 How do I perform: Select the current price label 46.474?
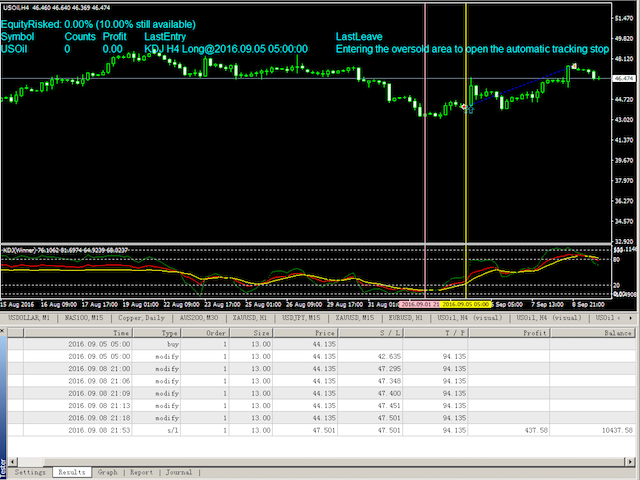point(625,78)
